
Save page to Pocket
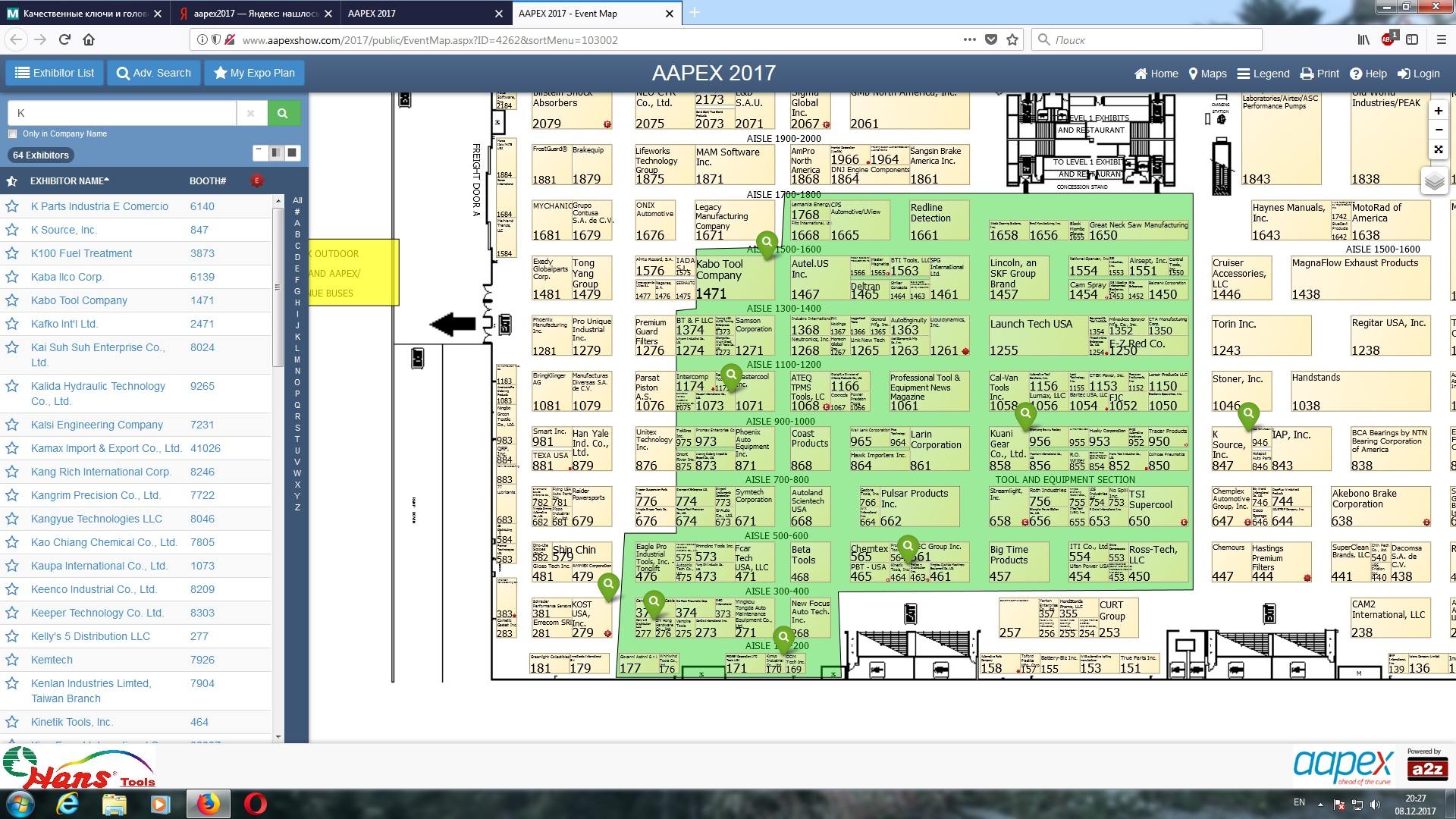(x=990, y=39)
